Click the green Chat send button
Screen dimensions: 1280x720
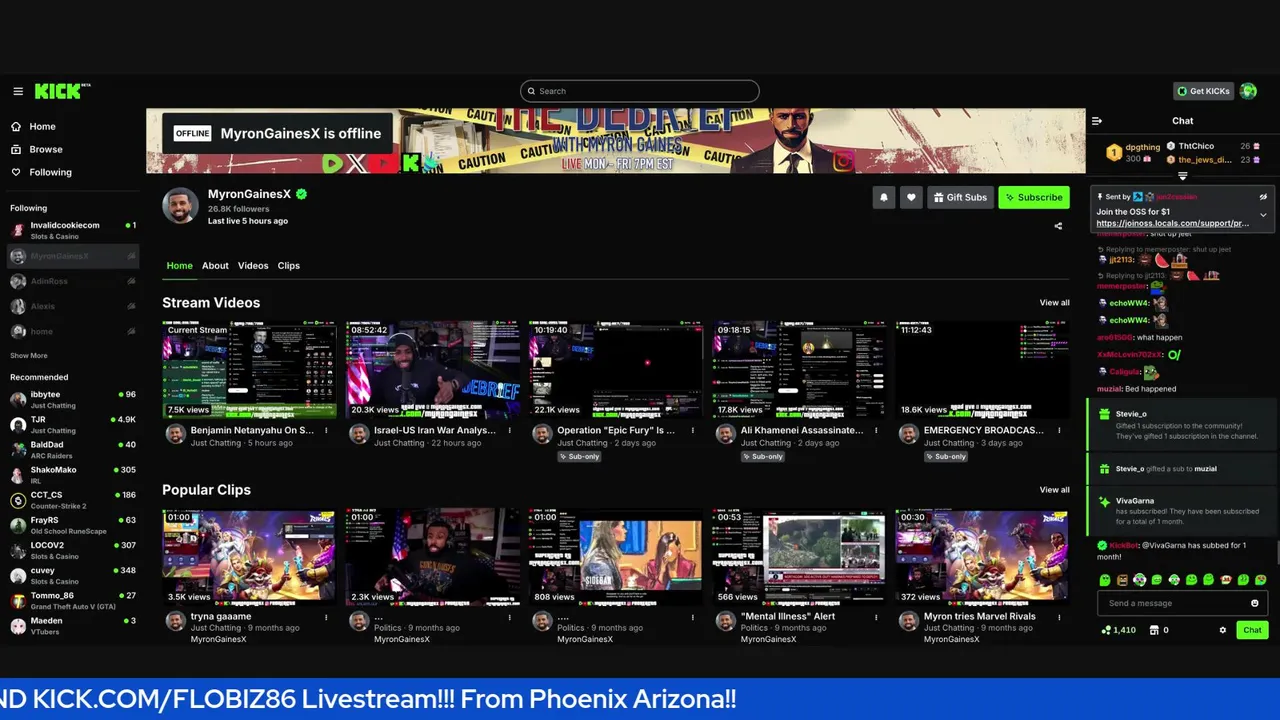1253,630
